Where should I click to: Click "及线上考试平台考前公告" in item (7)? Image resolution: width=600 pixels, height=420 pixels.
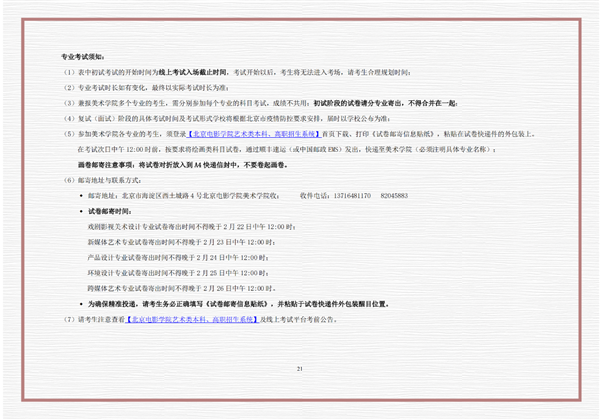tap(296, 319)
